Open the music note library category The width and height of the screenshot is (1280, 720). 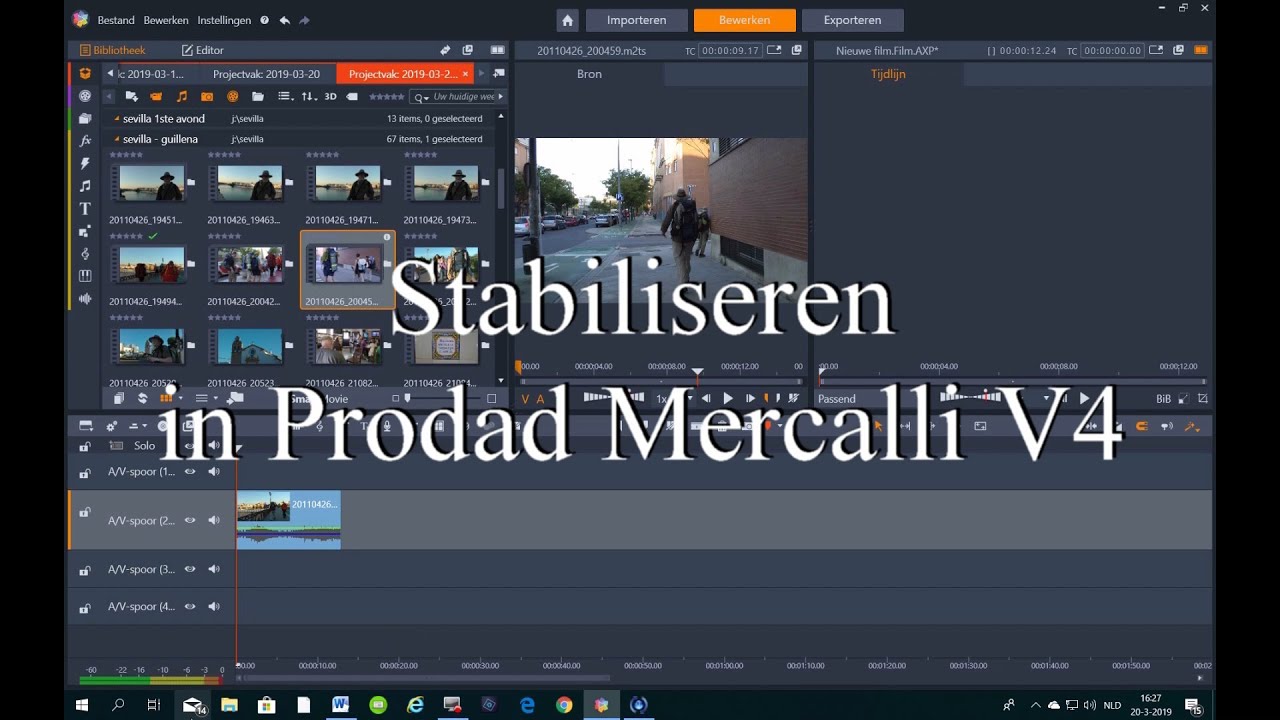[85, 186]
